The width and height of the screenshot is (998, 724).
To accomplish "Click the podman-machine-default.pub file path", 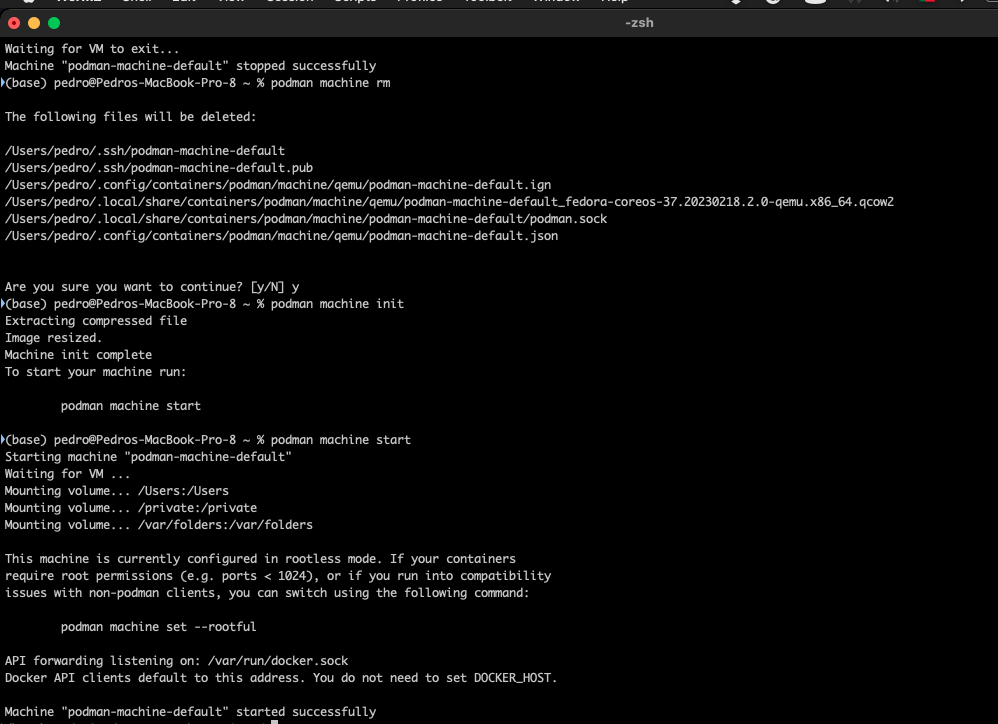I will pos(158,168).
